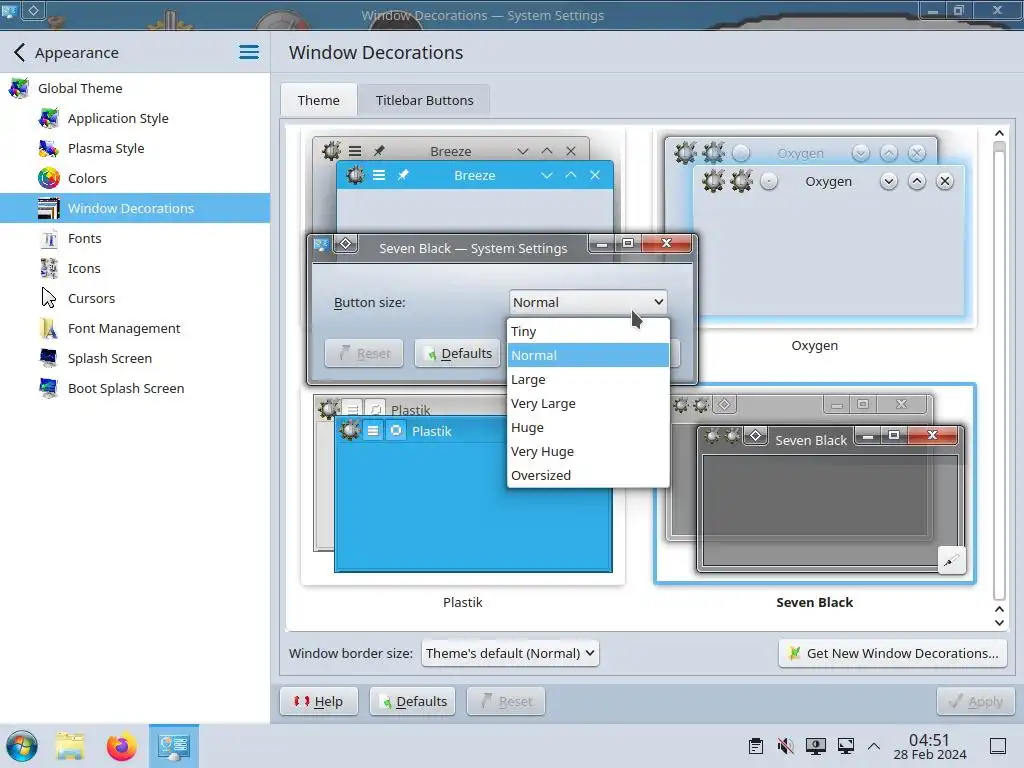Viewport: 1024px width, 768px height.
Task: Click the muted volume tray icon
Action: pos(786,746)
